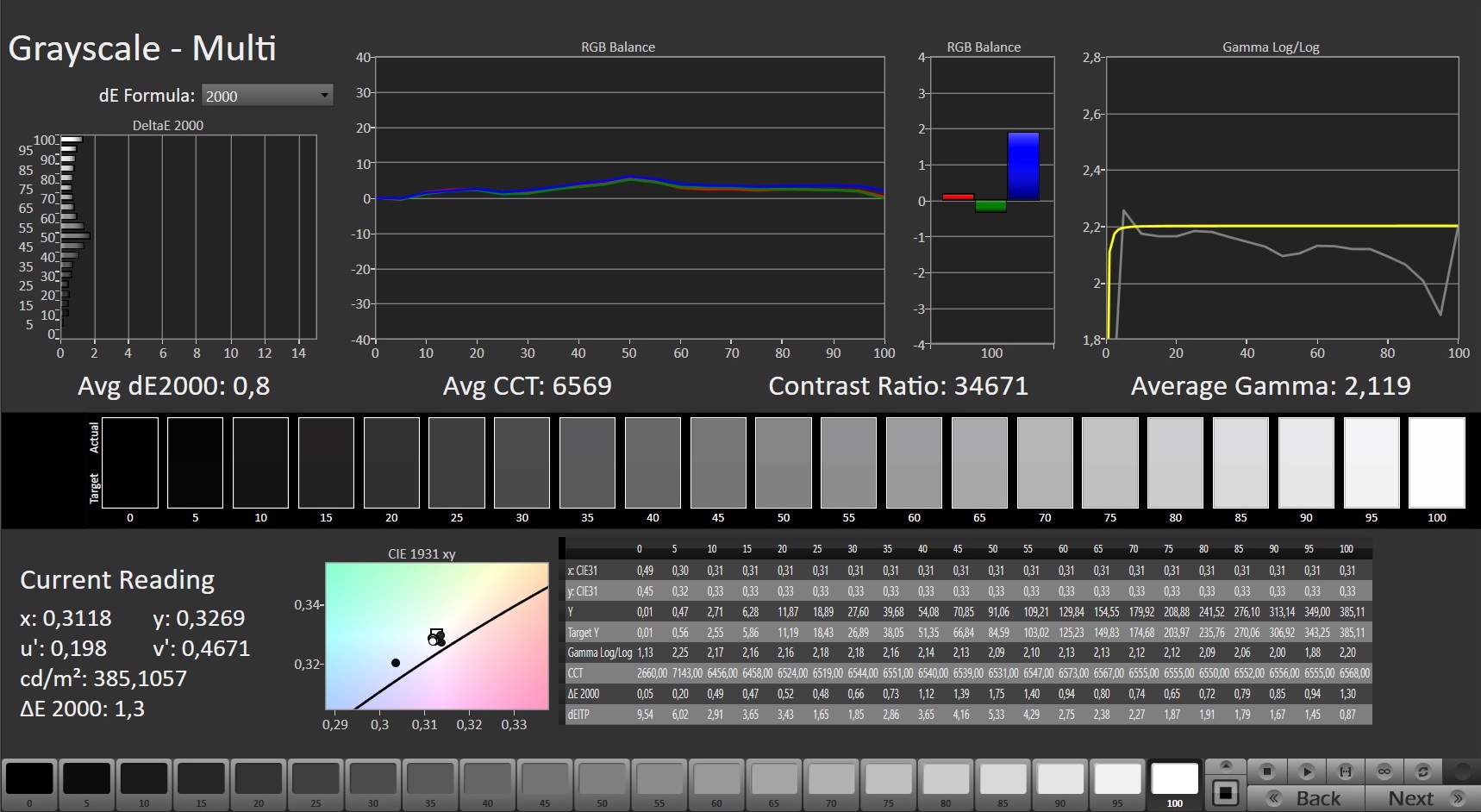Viewport: 1481px width, 812px height.
Task: Expand the small up-arrow above pattern icon
Action: click(1225, 765)
